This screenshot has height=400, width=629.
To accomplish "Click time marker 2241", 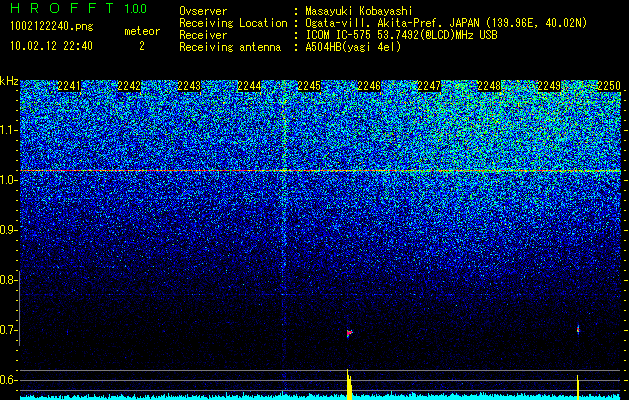I will point(69,86).
